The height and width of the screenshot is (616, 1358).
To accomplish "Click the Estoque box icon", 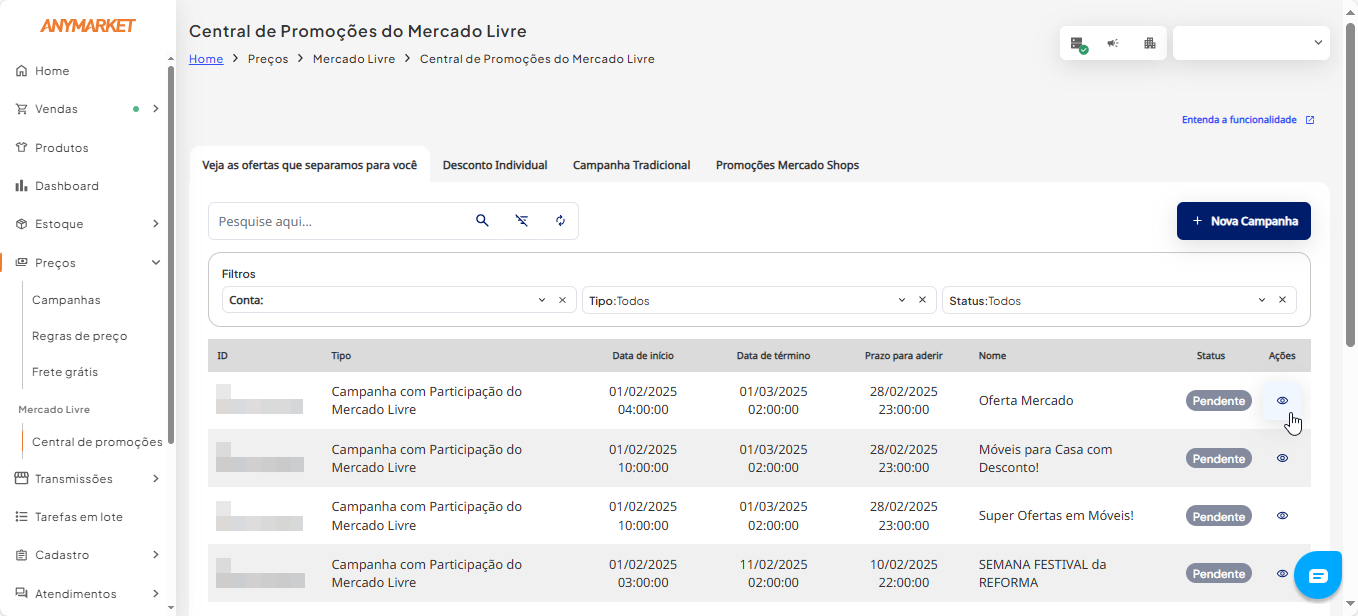I will [21, 224].
